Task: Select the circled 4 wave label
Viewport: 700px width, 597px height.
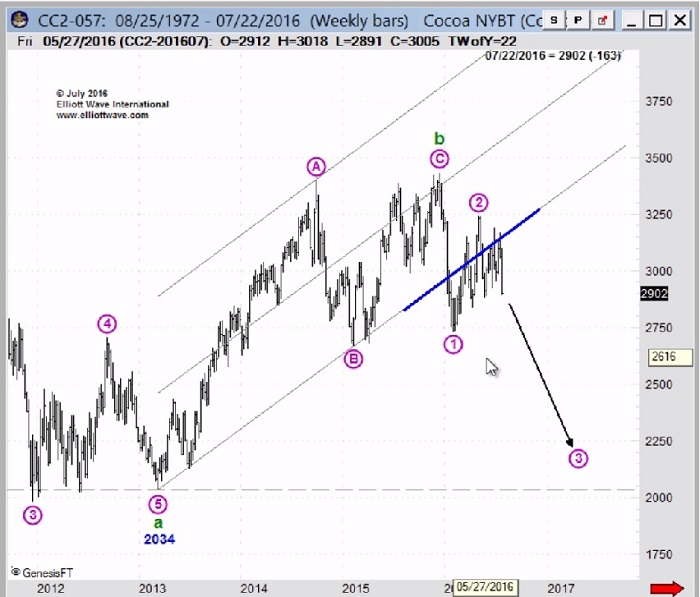Action: click(107, 324)
